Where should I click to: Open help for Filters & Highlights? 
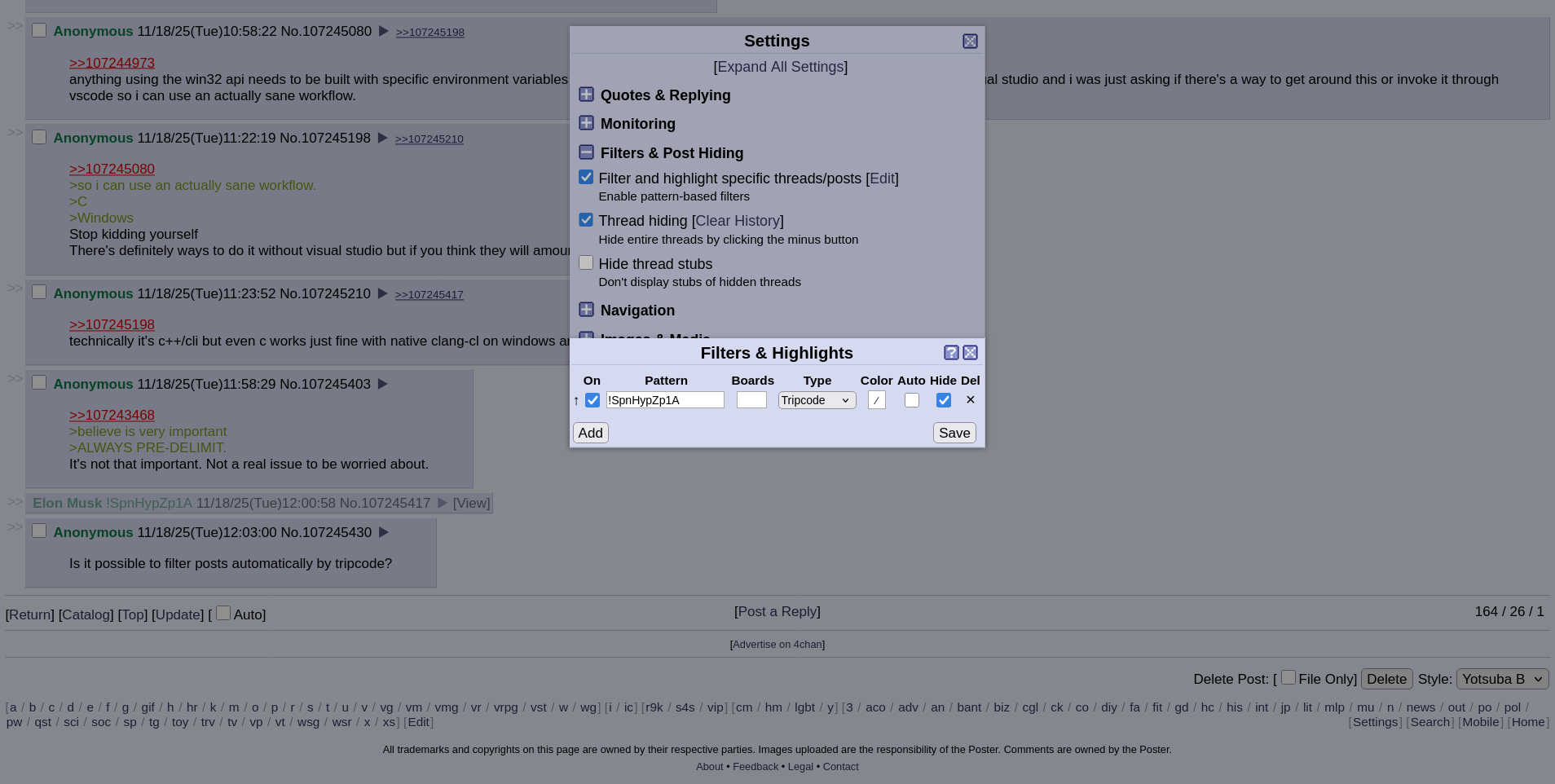pyautogui.click(x=951, y=353)
